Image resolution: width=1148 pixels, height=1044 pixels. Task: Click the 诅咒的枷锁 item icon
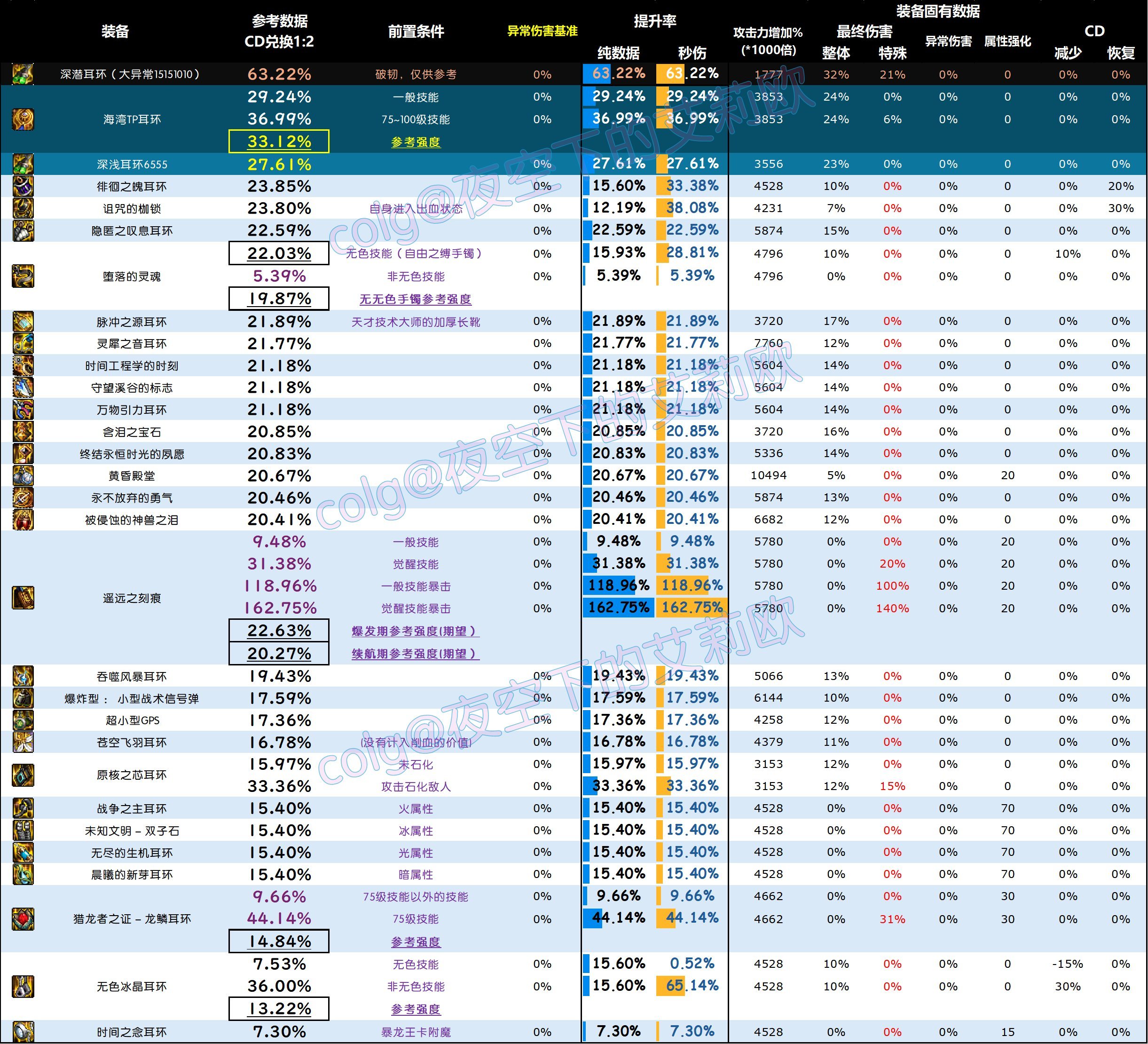(23, 208)
